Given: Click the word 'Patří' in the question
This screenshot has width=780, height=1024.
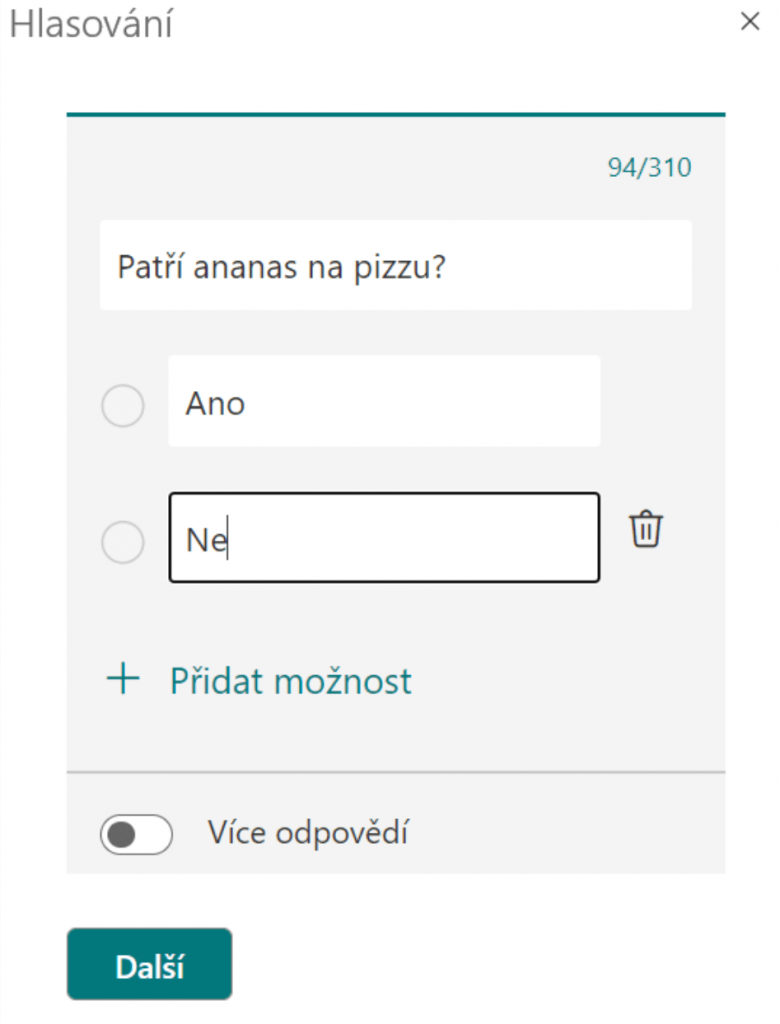Looking at the screenshot, I should coord(148,267).
